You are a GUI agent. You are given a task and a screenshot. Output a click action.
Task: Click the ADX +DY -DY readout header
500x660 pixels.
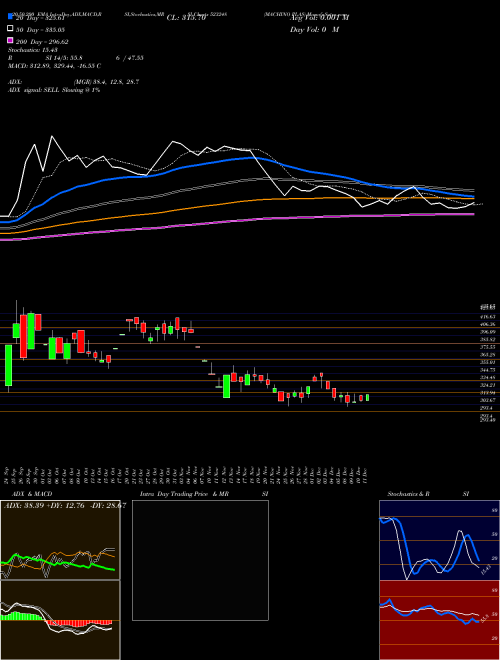pyautogui.click(x=65, y=506)
